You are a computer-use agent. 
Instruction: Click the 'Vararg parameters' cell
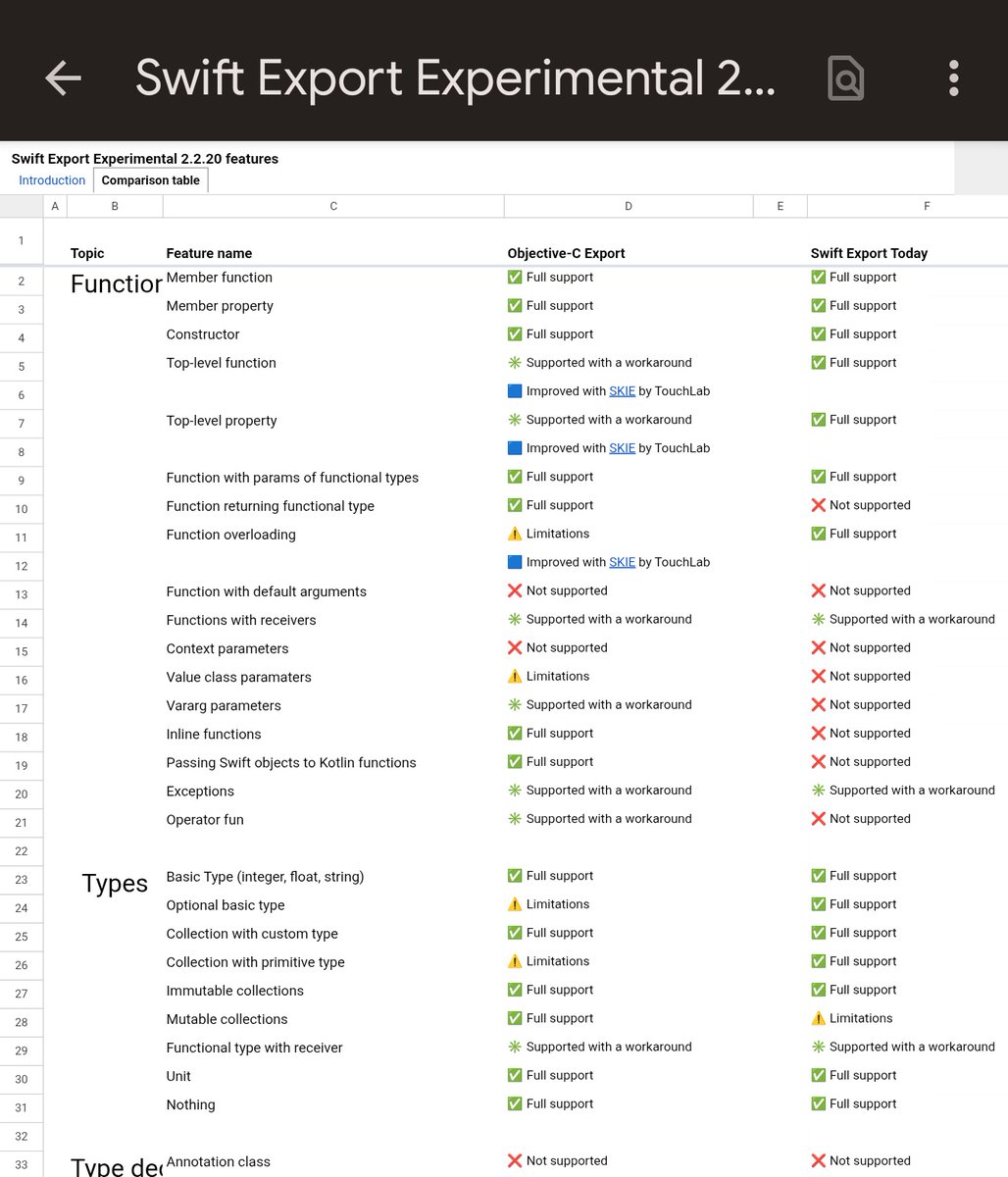(x=224, y=705)
